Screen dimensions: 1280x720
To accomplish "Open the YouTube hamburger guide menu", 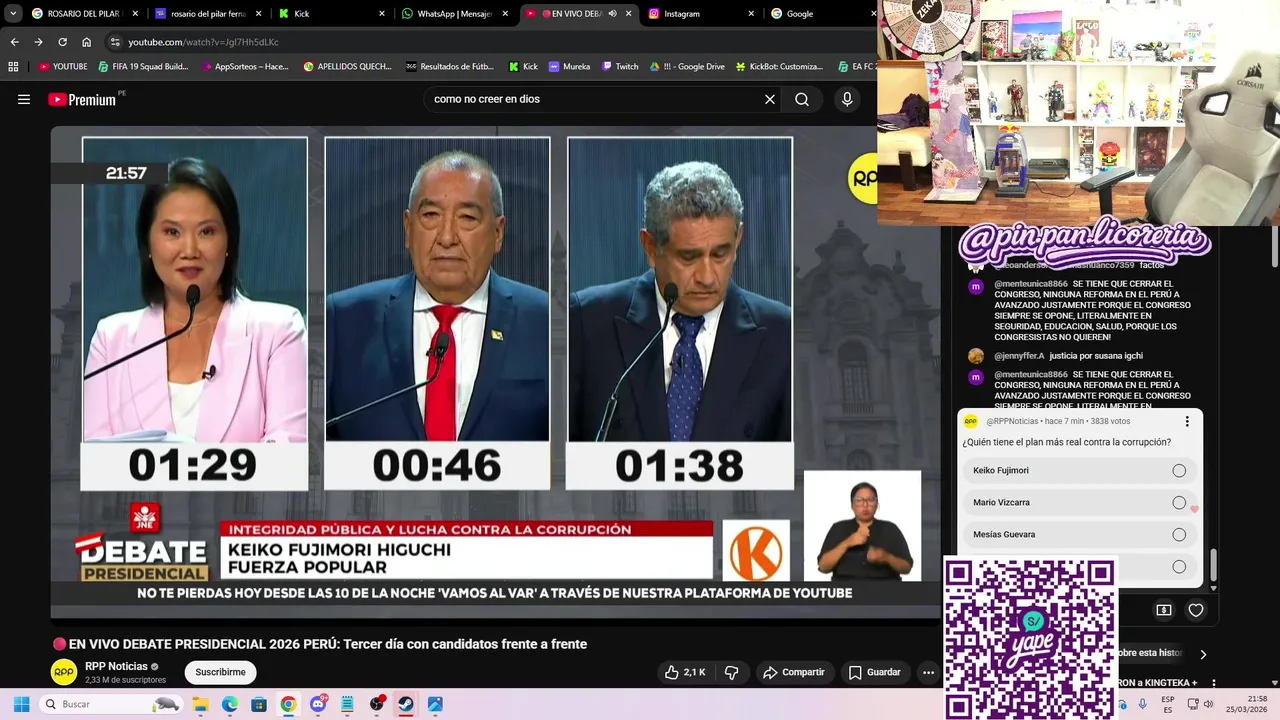I will pos(24,99).
